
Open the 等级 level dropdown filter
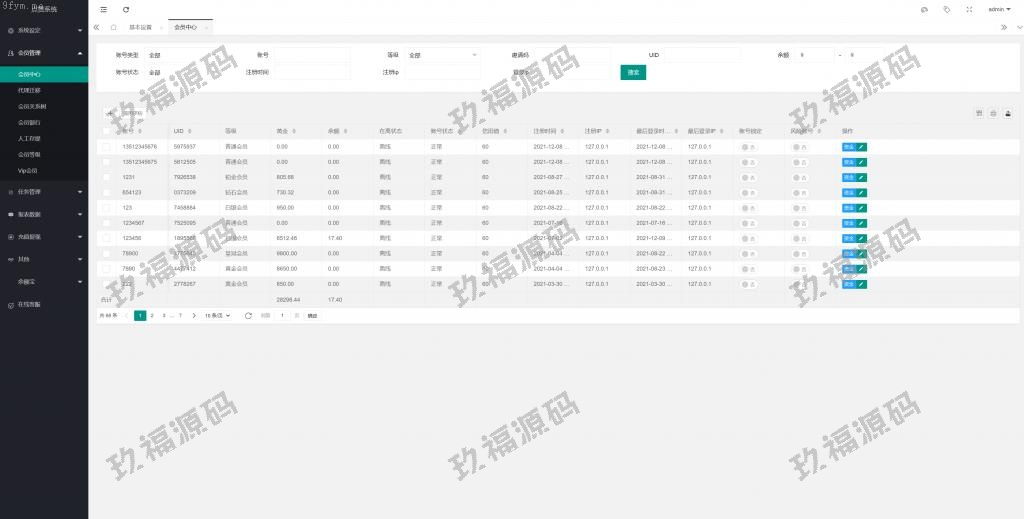pos(442,55)
